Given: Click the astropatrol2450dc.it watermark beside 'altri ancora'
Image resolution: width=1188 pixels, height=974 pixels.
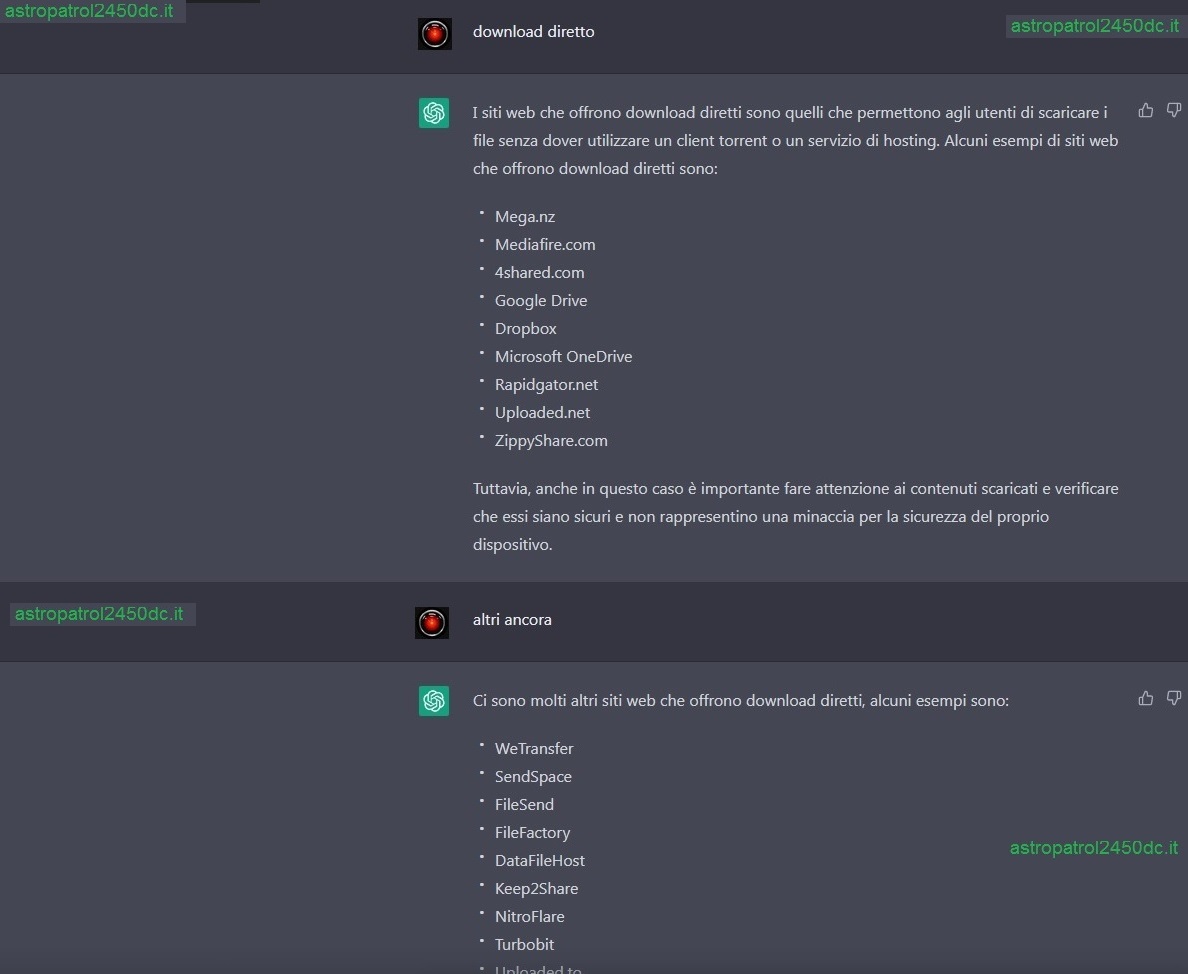Looking at the screenshot, I should [99, 614].
